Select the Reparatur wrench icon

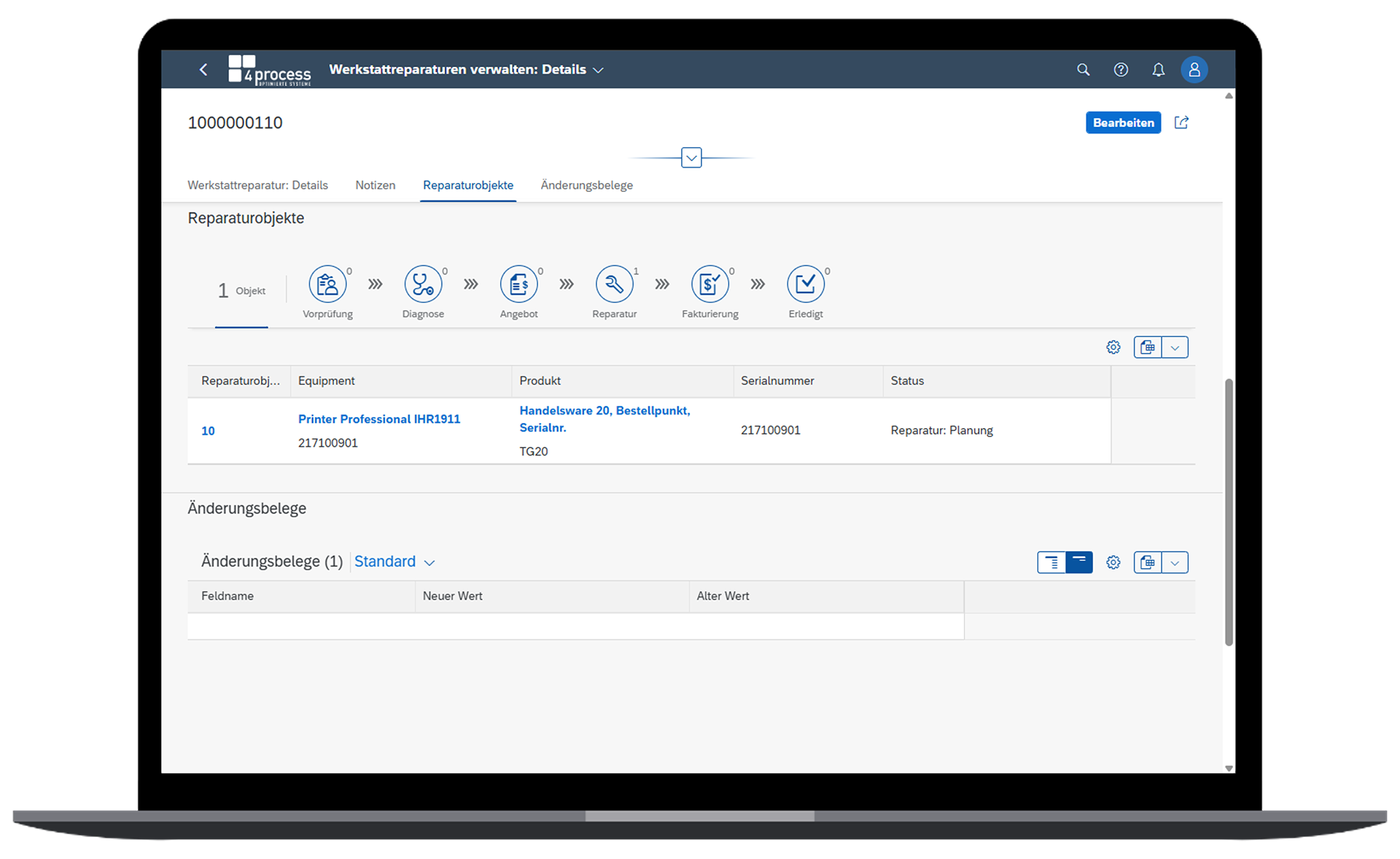614,284
